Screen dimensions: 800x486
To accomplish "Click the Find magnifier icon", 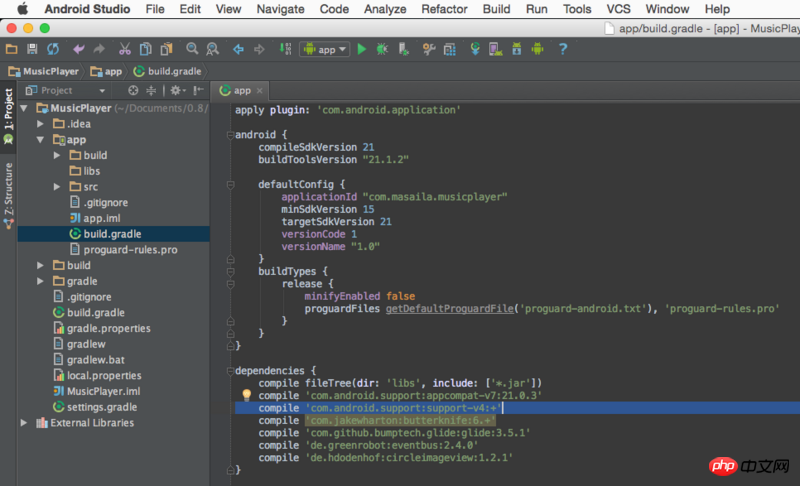I will pos(192,49).
